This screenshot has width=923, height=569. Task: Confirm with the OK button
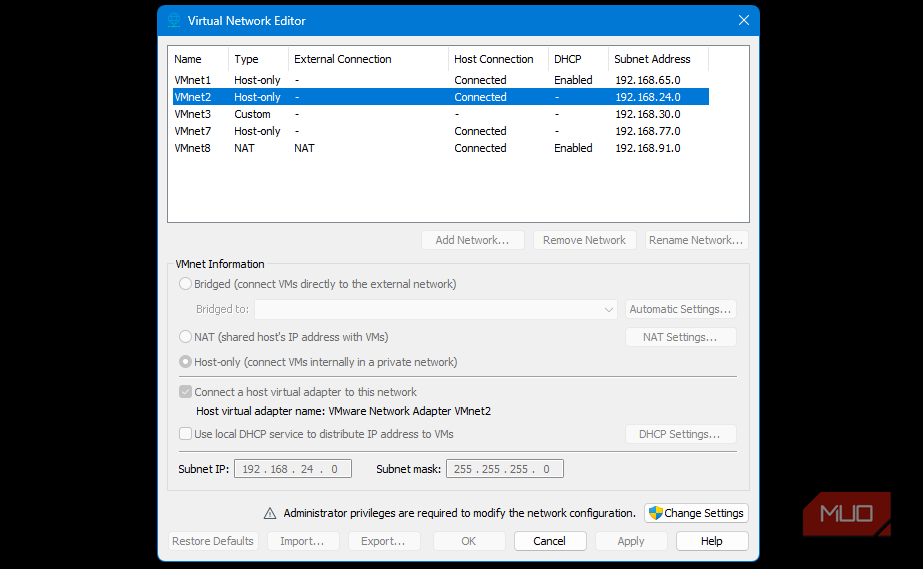(469, 541)
